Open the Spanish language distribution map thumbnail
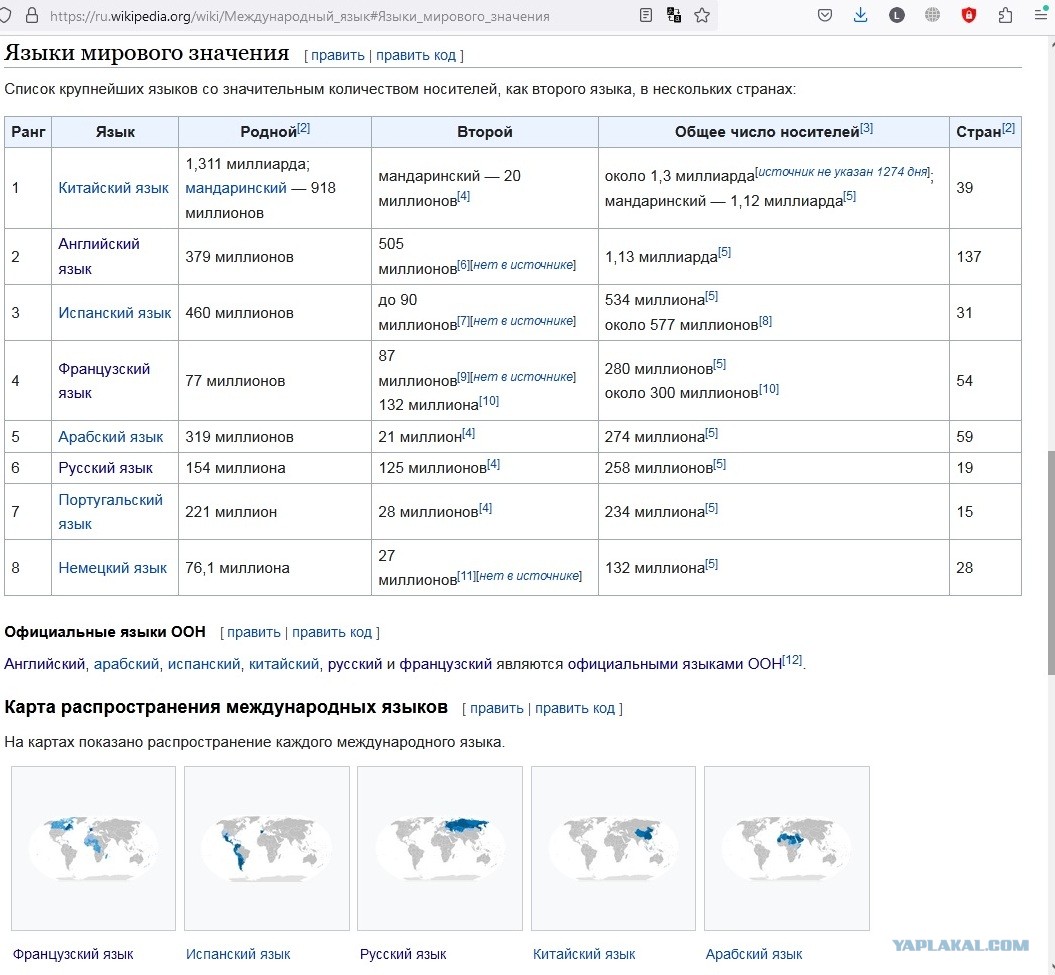The height and width of the screenshot is (975, 1055). (266, 848)
